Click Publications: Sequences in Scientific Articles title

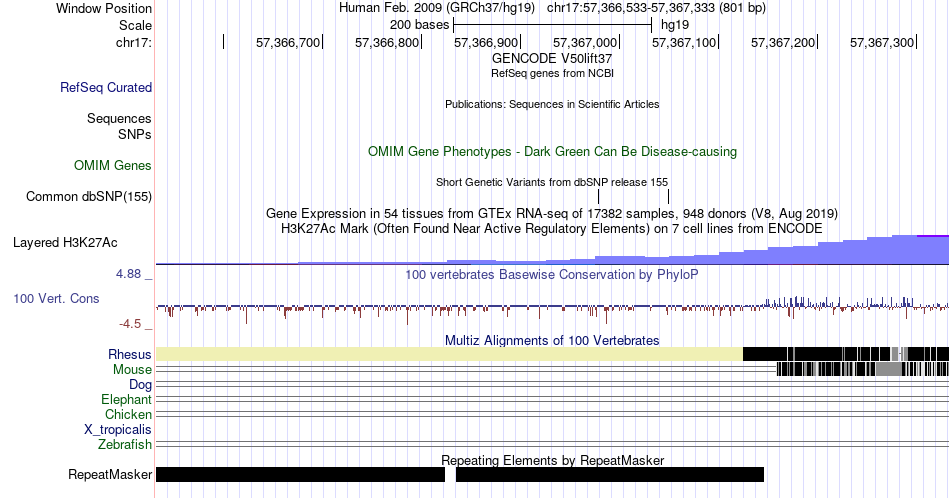coord(552,104)
